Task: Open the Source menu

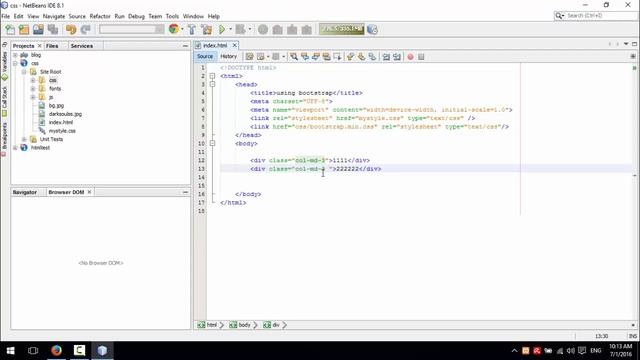Action: click(x=77, y=16)
